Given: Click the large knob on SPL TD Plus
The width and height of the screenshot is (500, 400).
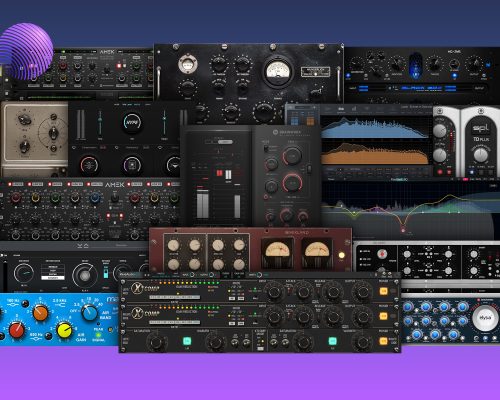Looking at the screenshot, I should point(481,155).
